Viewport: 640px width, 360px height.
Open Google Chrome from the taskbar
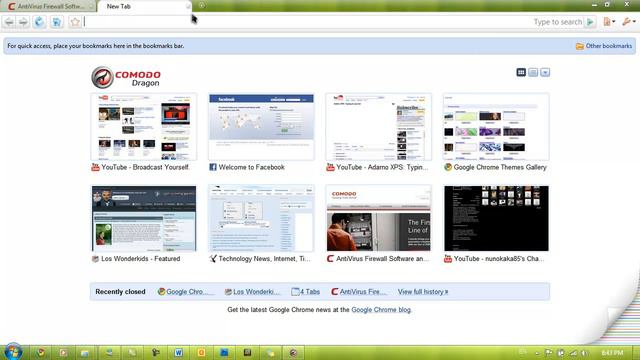41,353
